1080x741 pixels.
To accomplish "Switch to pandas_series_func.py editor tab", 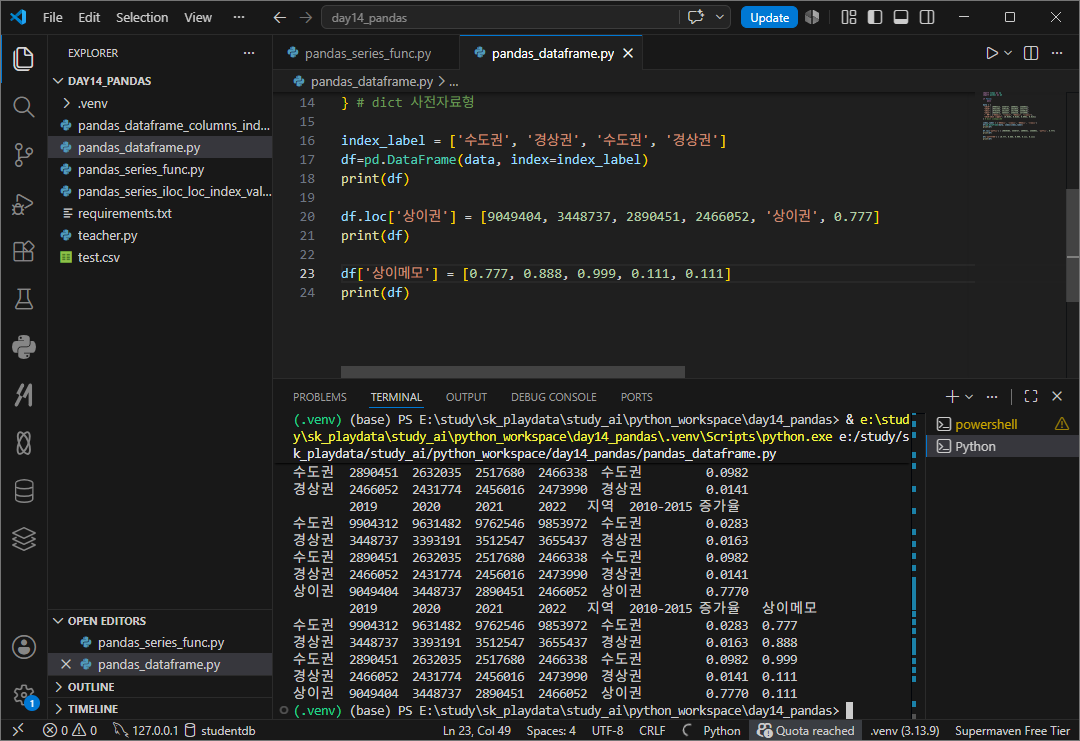I will (366, 53).
